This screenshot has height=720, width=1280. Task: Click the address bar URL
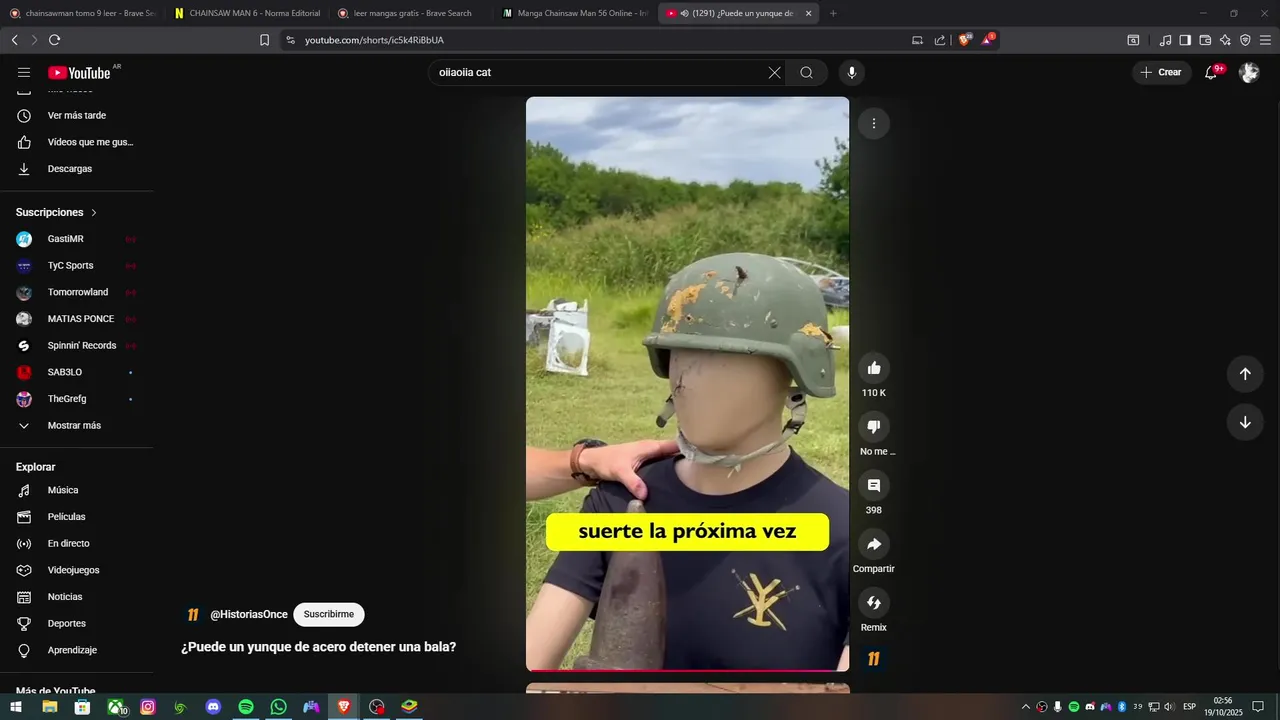pos(374,40)
